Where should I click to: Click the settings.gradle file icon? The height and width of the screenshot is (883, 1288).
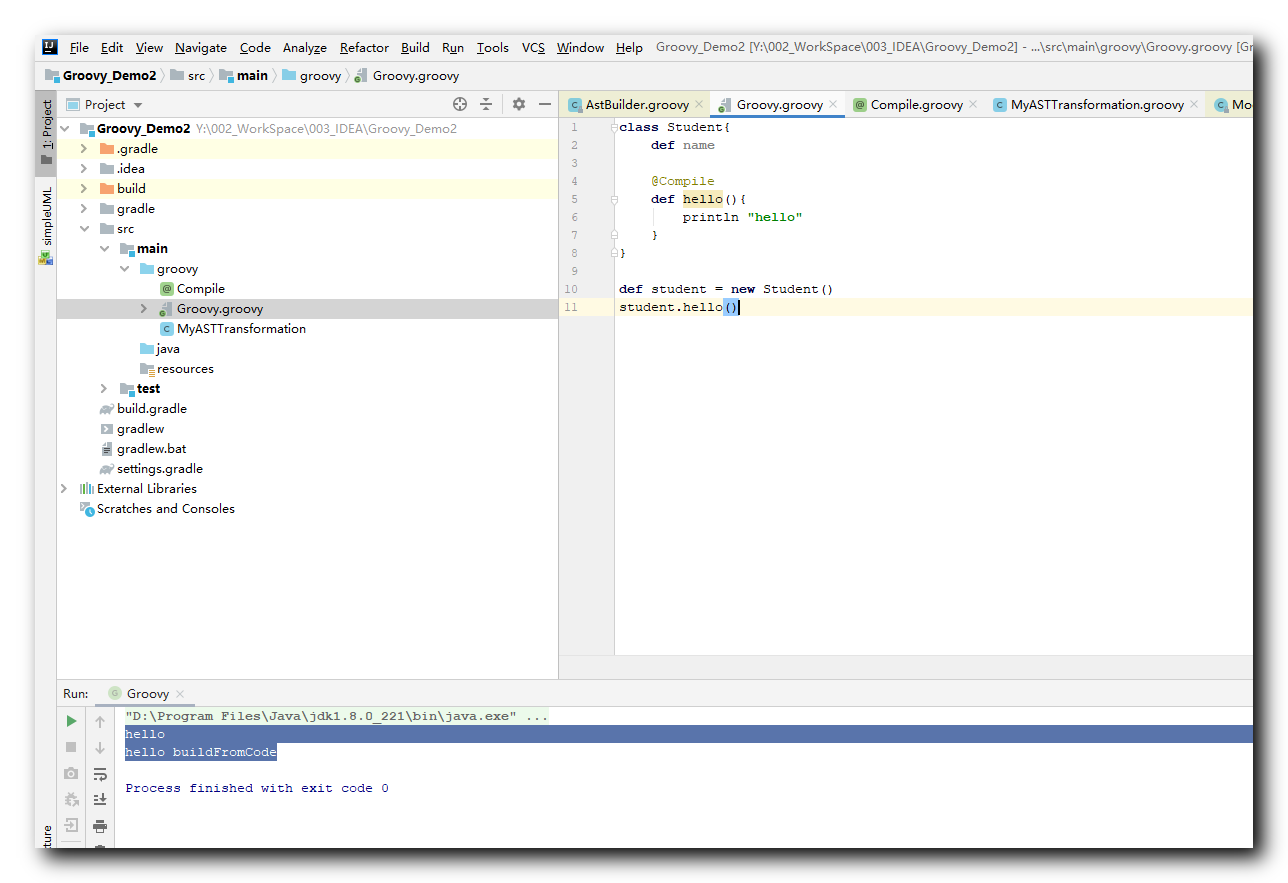[107, 469]
